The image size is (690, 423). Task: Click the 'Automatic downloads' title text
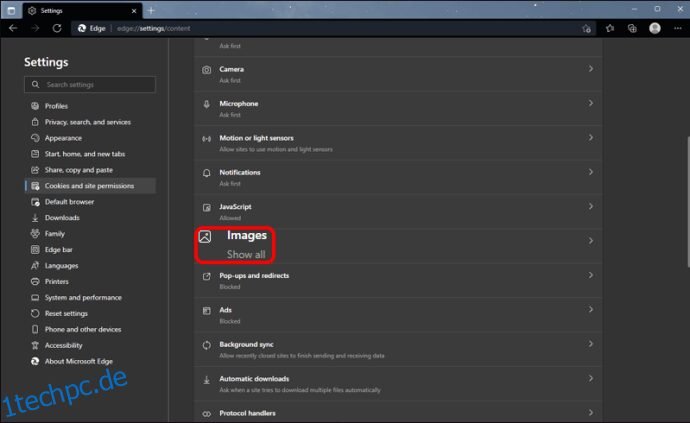pyautogui.click(x=254, y=379)
